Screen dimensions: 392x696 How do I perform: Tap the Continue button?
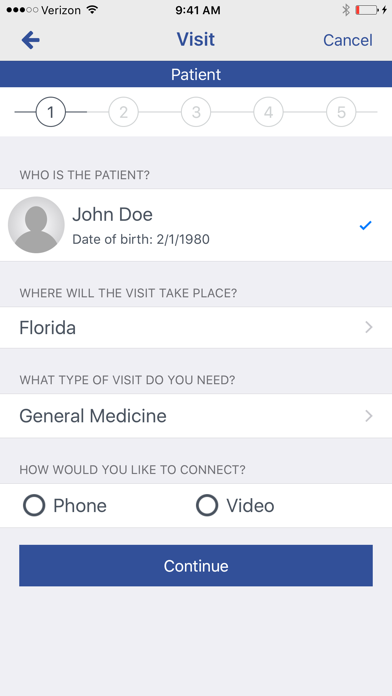click(x=196, y=566)
